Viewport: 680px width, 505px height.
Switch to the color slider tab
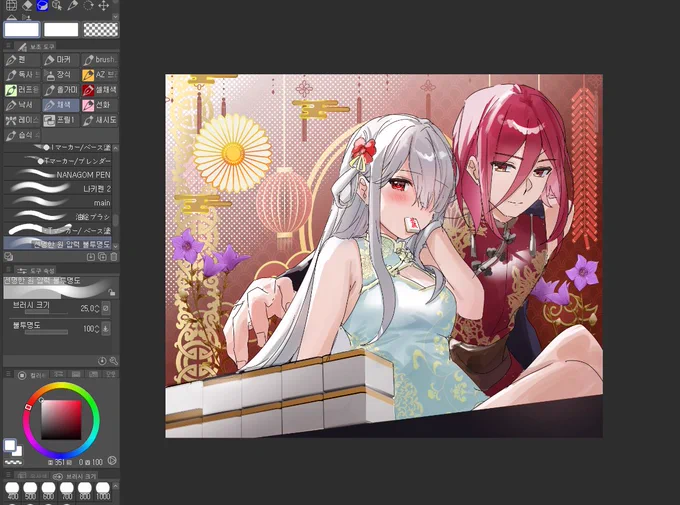pos(59,374)
